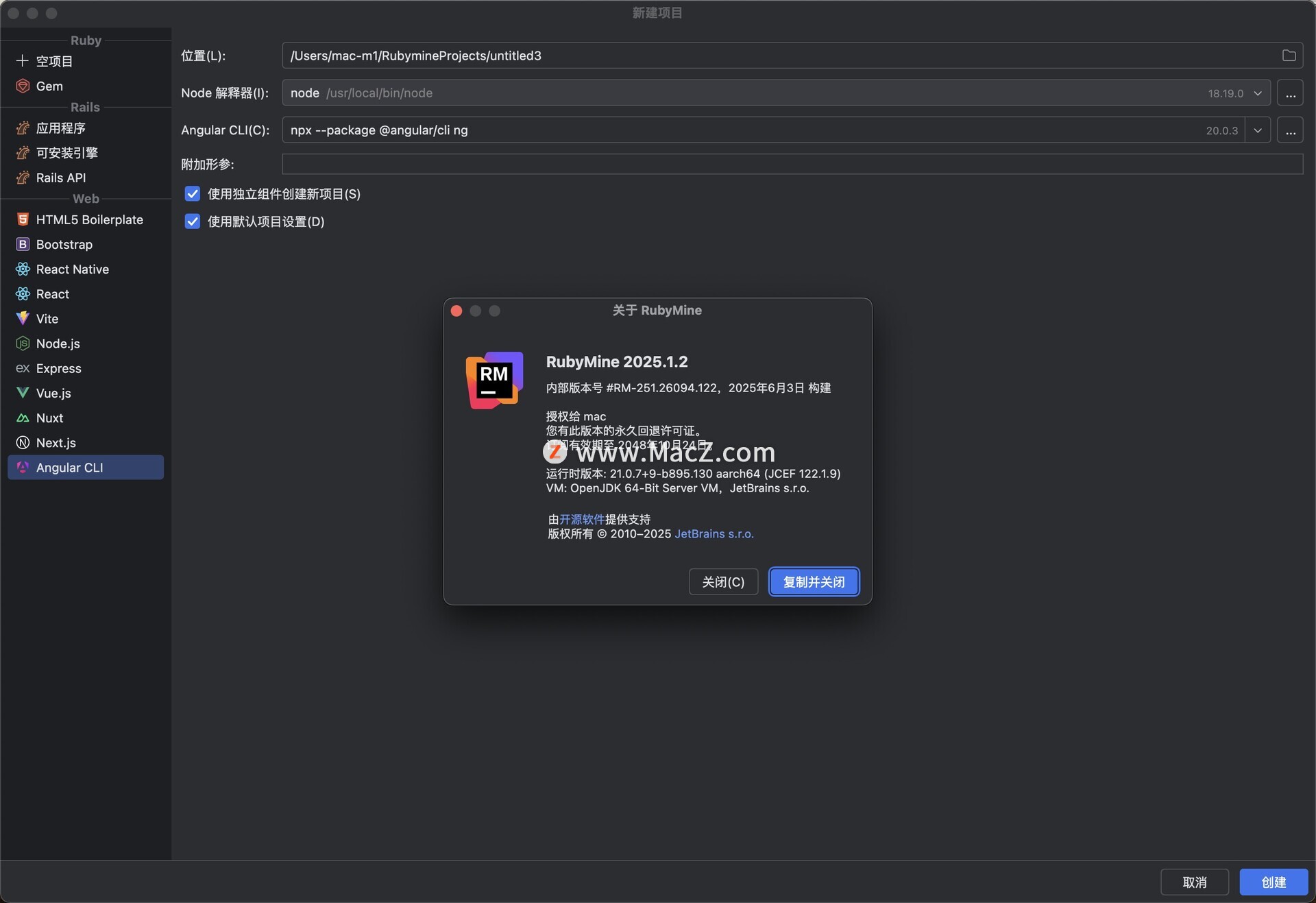Click the folder browse icon in location field

coord(1289,56)
